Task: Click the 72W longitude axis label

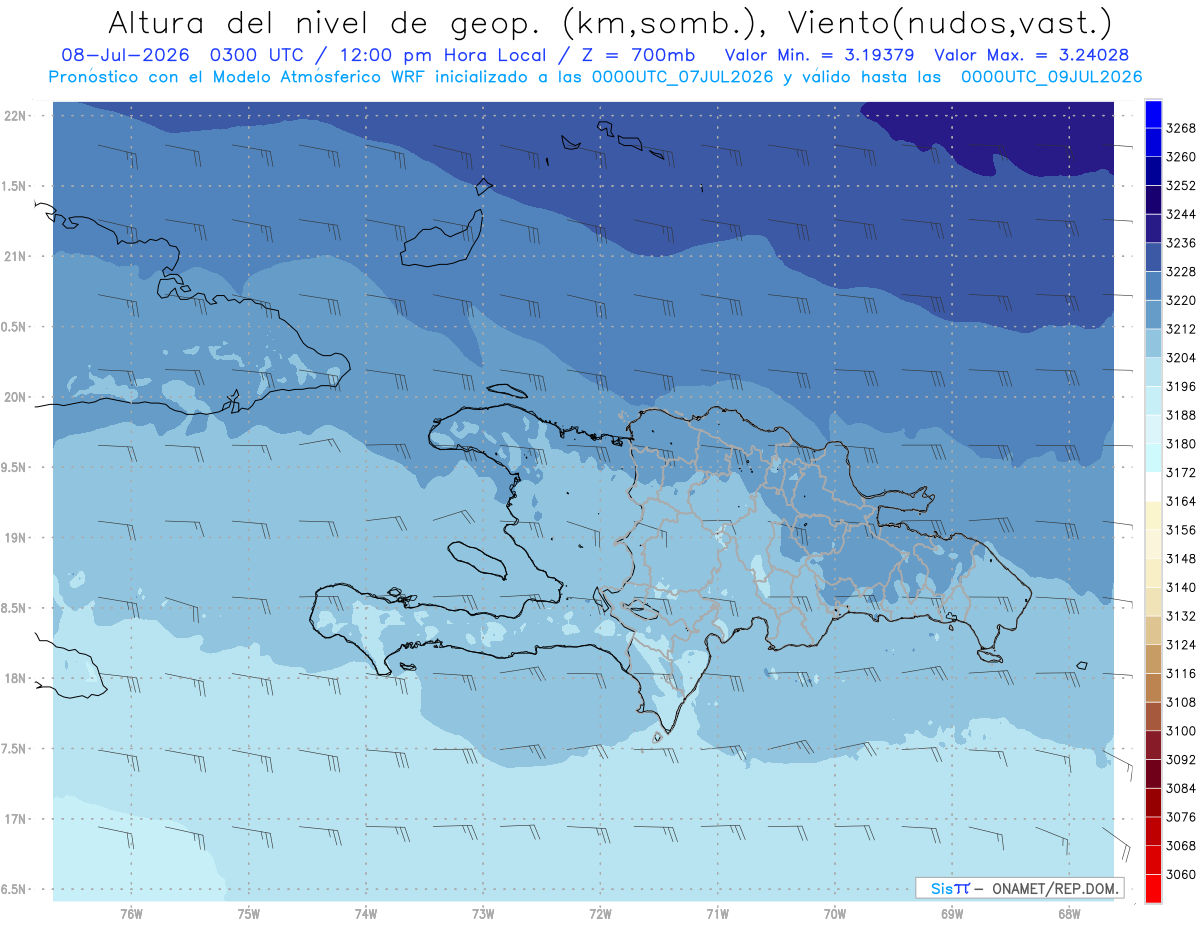Action: [601, 913]
